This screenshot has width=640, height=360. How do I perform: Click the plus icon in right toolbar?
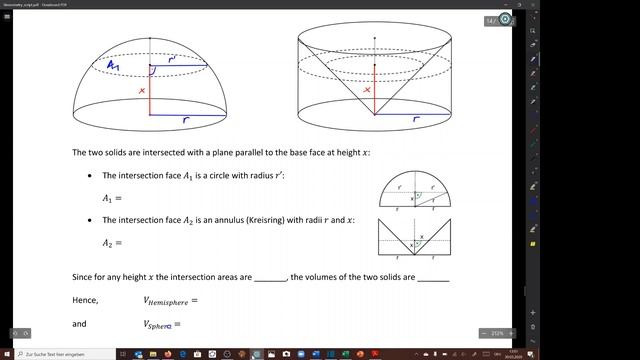click(533, 313)
